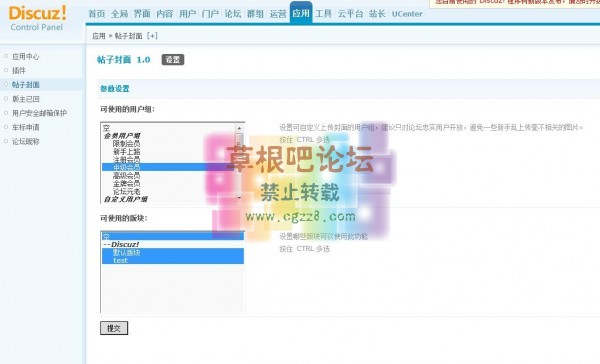Select 空 in the forum list

(173, 236)
